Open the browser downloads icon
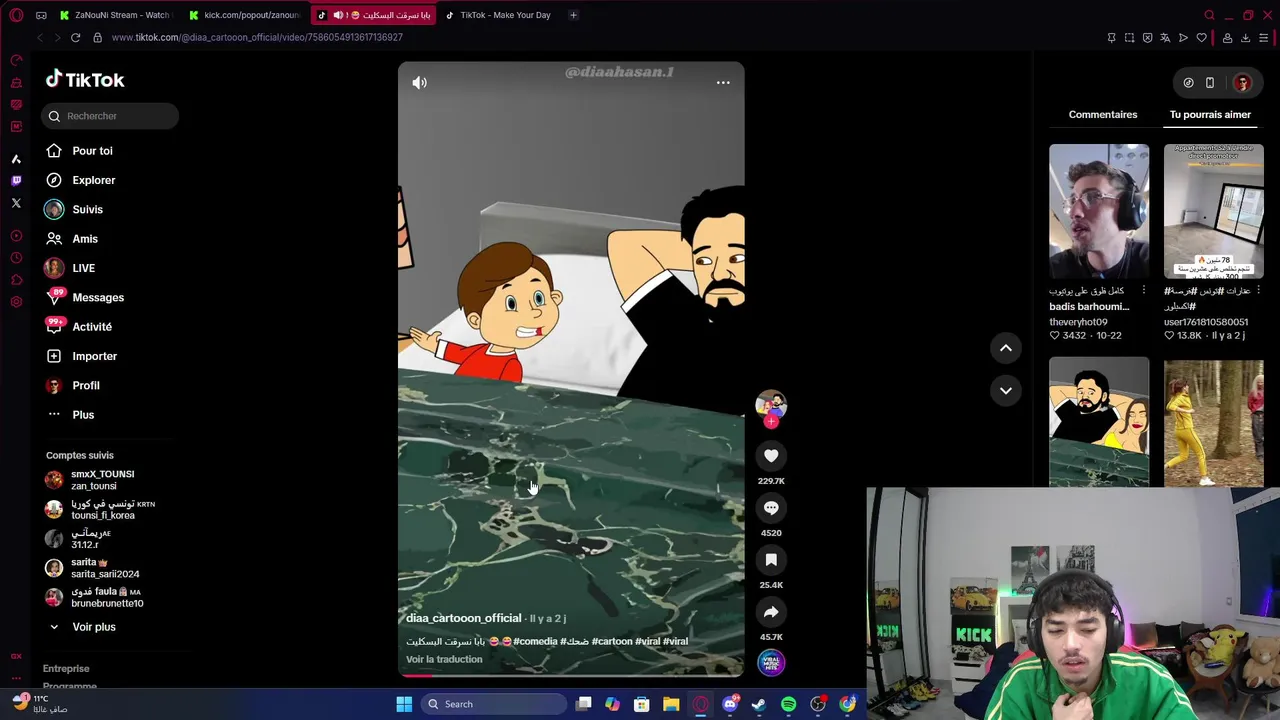 [1245, 38]
